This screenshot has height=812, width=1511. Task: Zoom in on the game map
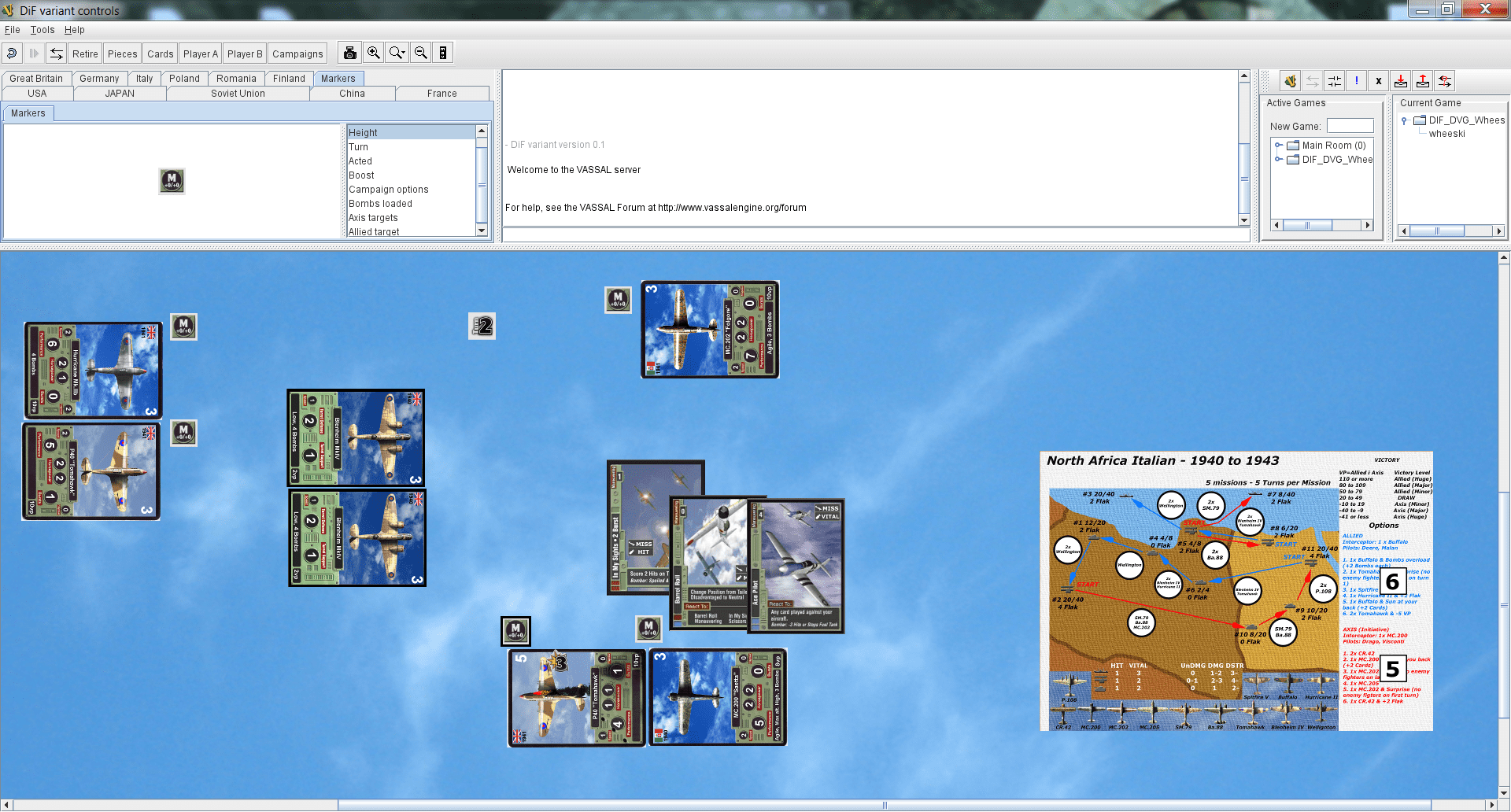[373, 52]
